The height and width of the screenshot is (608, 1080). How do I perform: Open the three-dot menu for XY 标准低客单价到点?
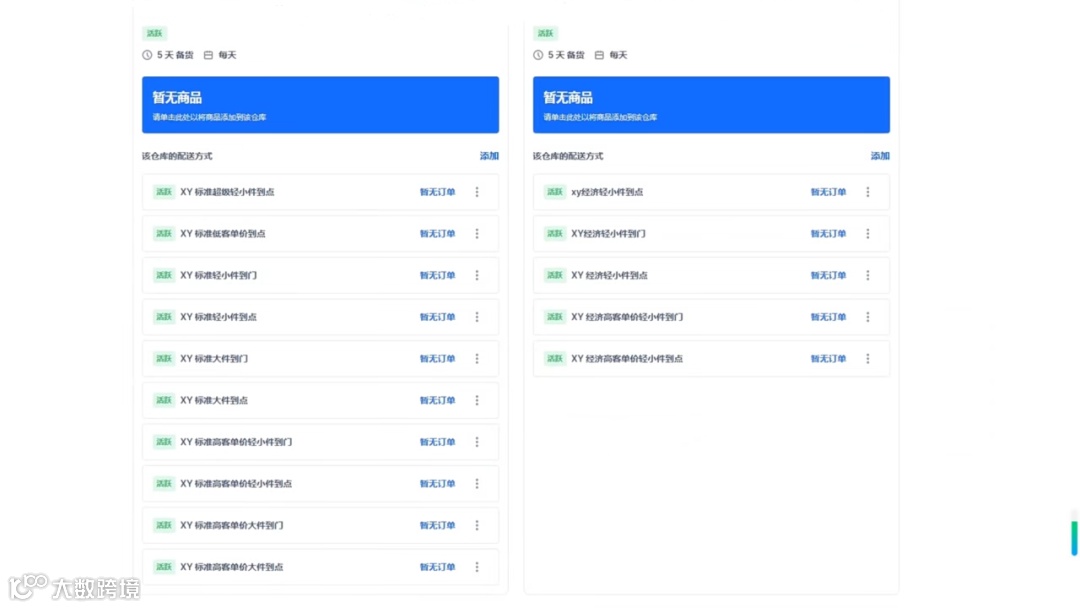tap(477, 234)
